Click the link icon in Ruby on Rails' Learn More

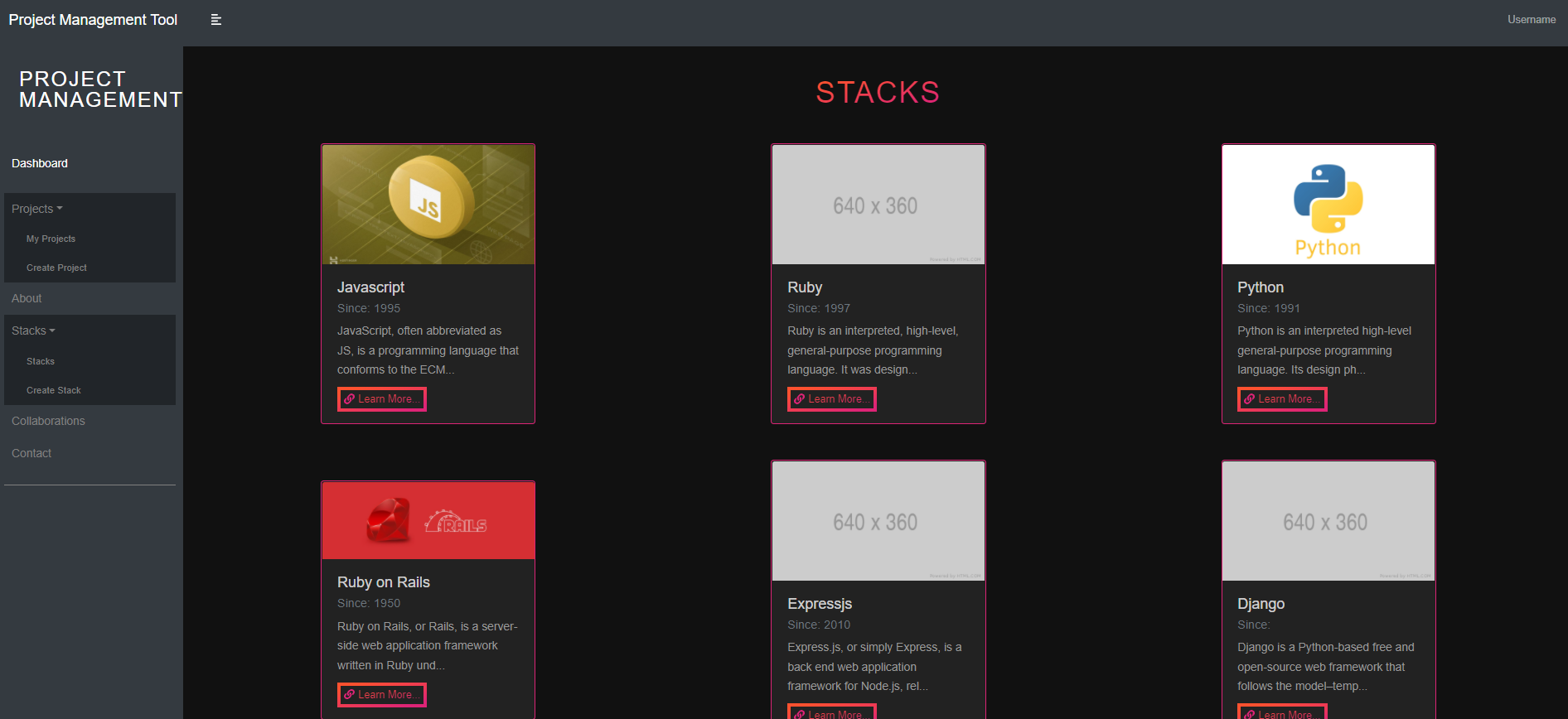click(x=349, y=695)
